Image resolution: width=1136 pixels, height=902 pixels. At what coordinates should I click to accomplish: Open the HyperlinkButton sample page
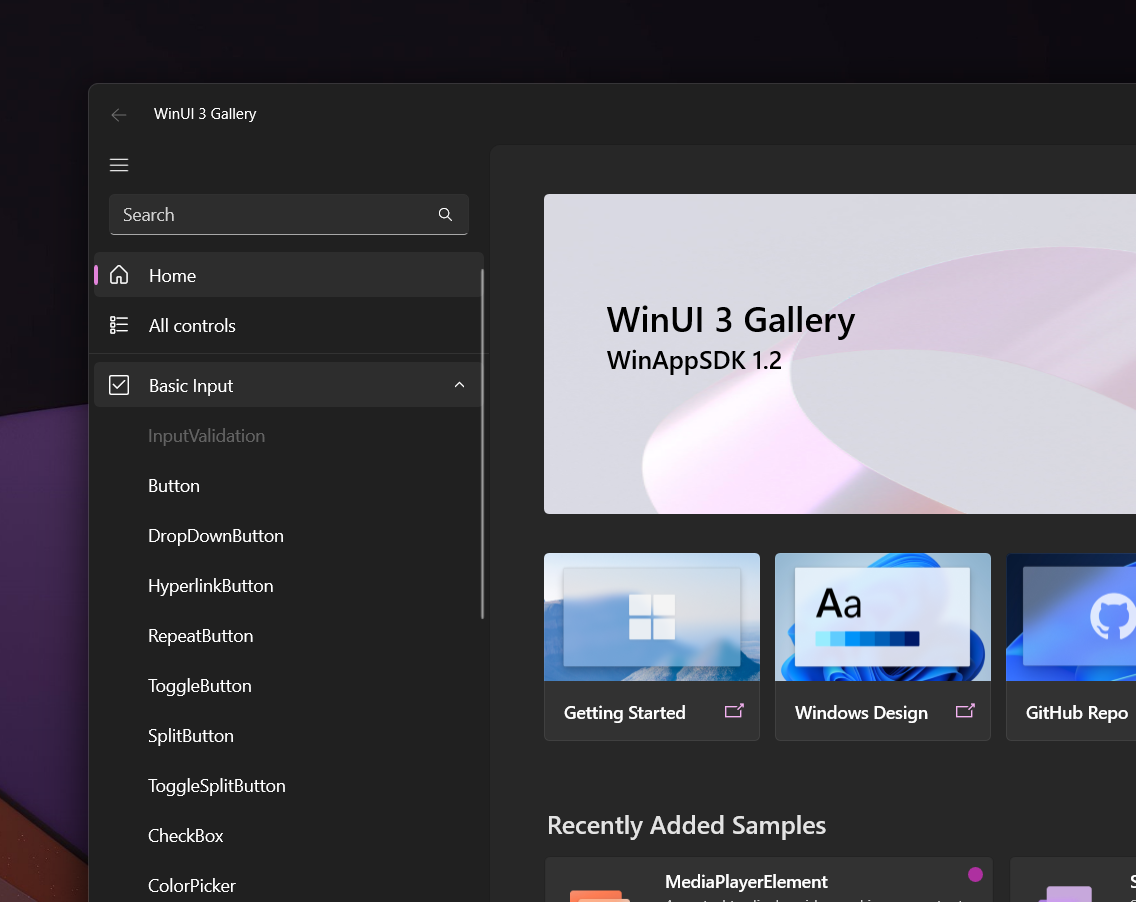coord(211,586)
